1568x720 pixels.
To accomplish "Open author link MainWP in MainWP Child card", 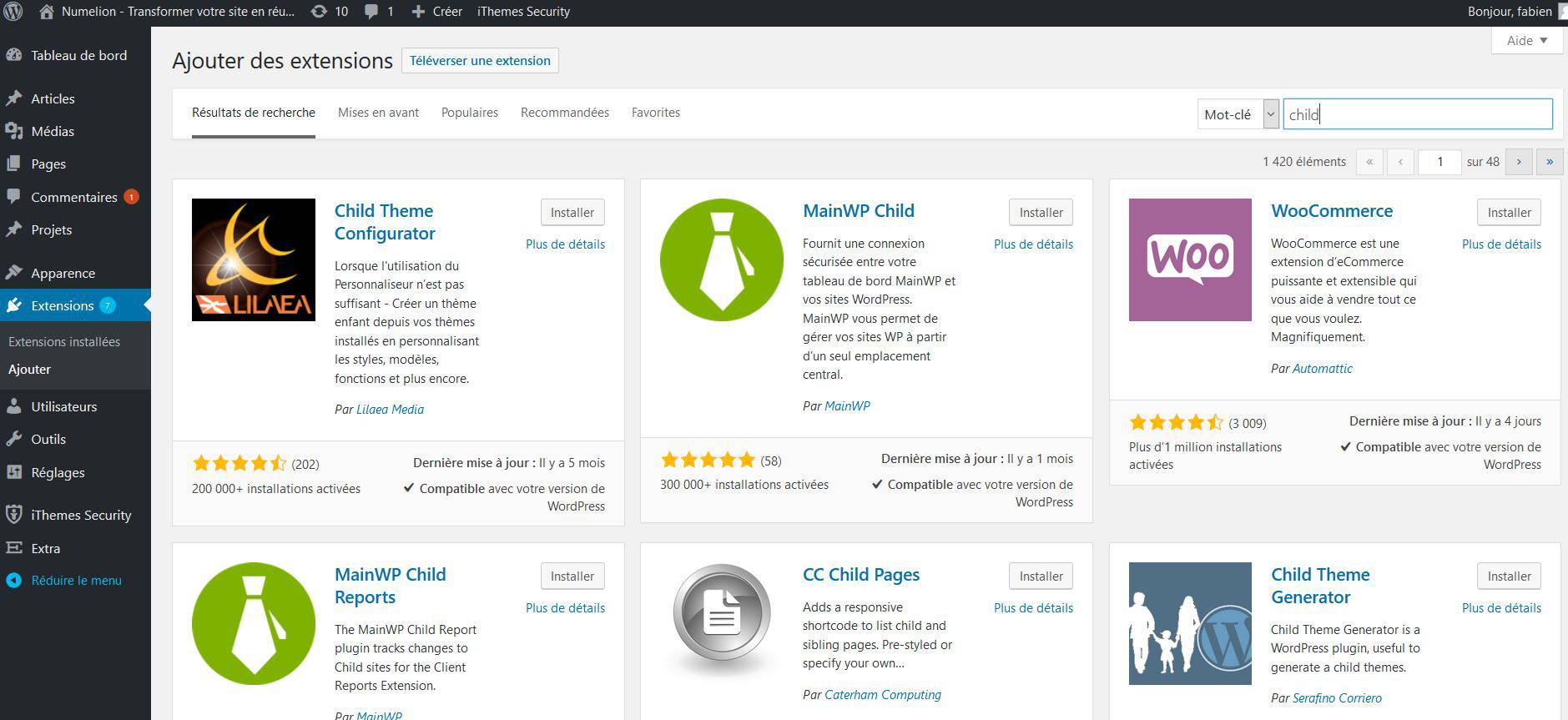I will [x=847, y=406].
